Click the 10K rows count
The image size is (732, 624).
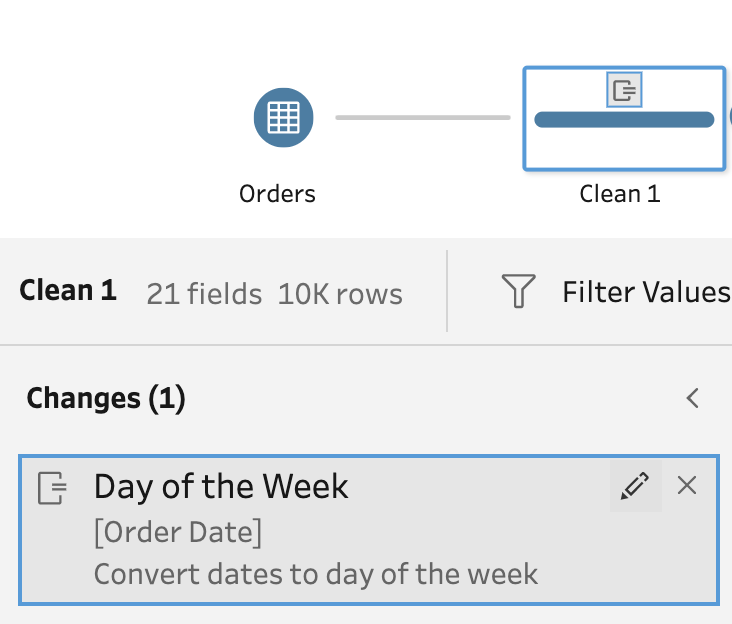point(340,294)
